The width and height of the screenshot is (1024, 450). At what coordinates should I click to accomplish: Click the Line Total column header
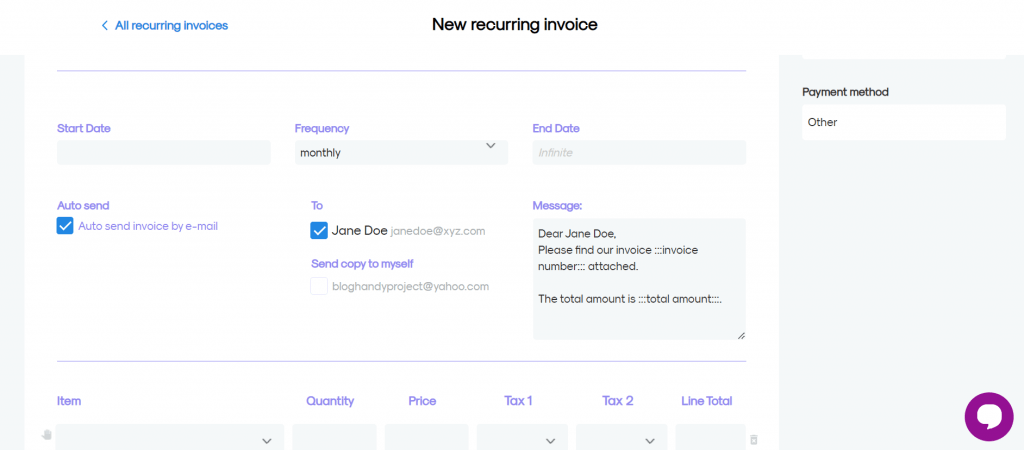(707, 401)
